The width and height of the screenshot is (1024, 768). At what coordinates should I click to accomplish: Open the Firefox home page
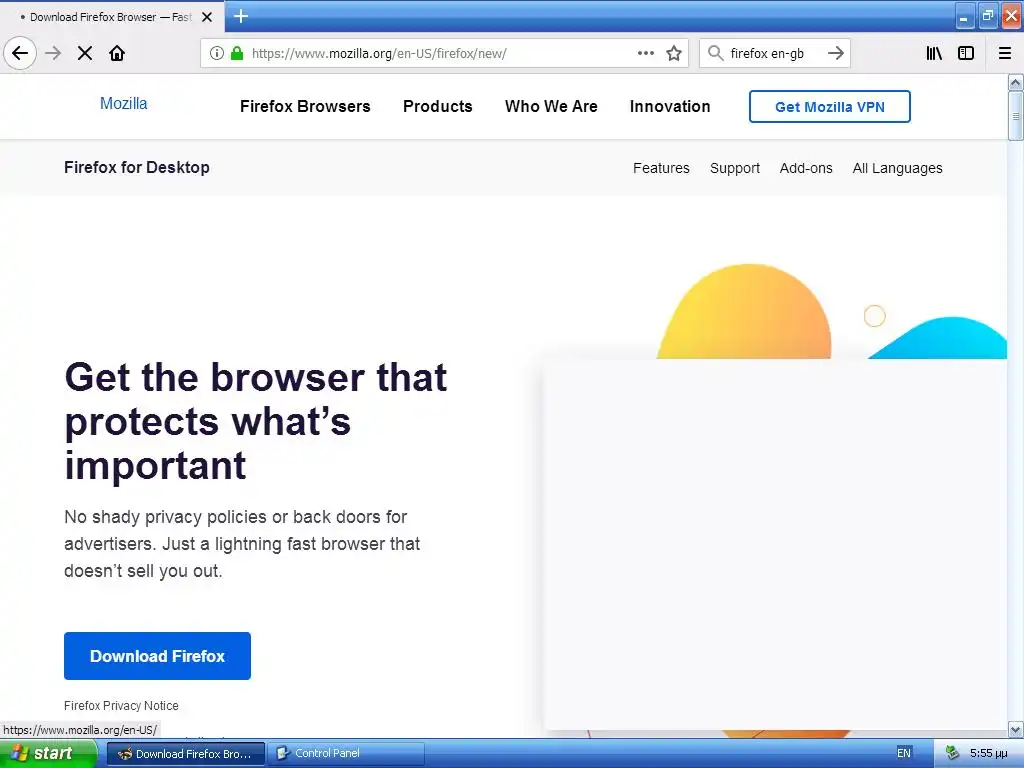pos(117,53)
